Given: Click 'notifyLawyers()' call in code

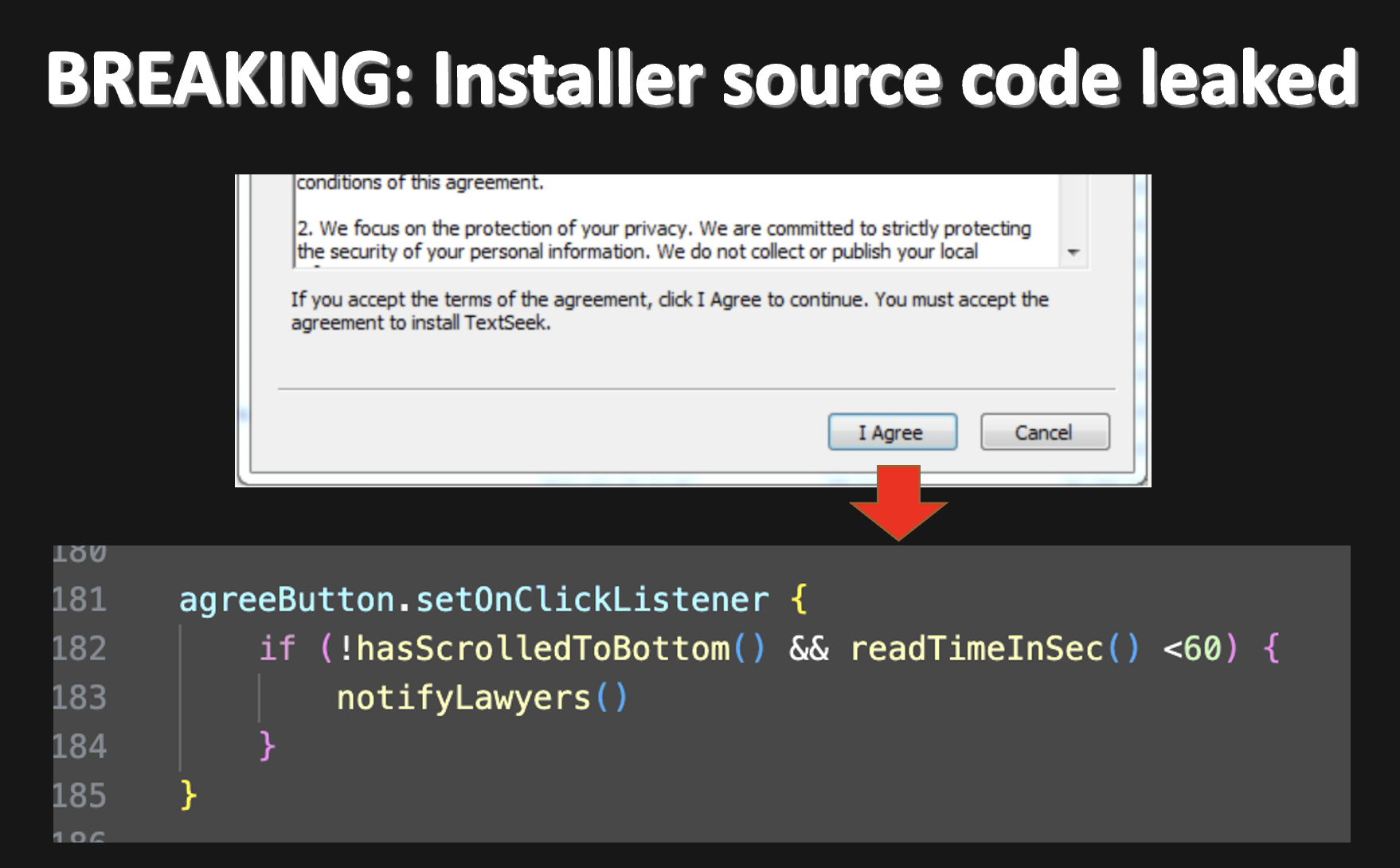Looking at the screenshot, I should coord(483,698).
